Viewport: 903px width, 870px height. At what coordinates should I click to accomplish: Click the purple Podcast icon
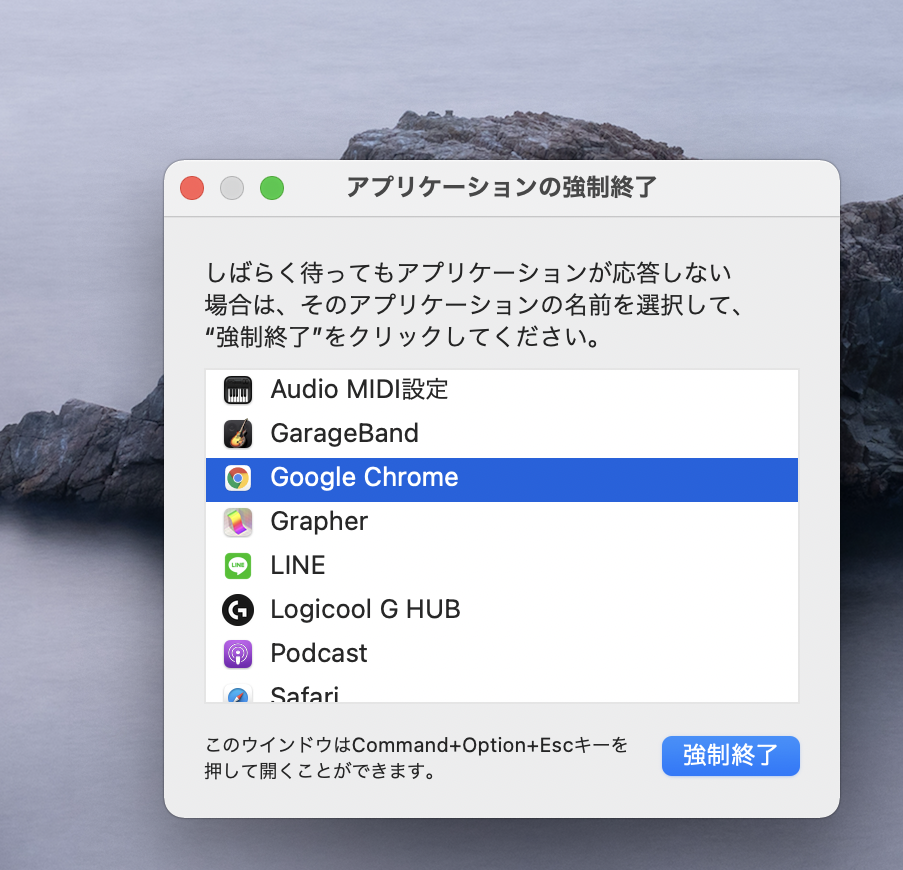238,654
